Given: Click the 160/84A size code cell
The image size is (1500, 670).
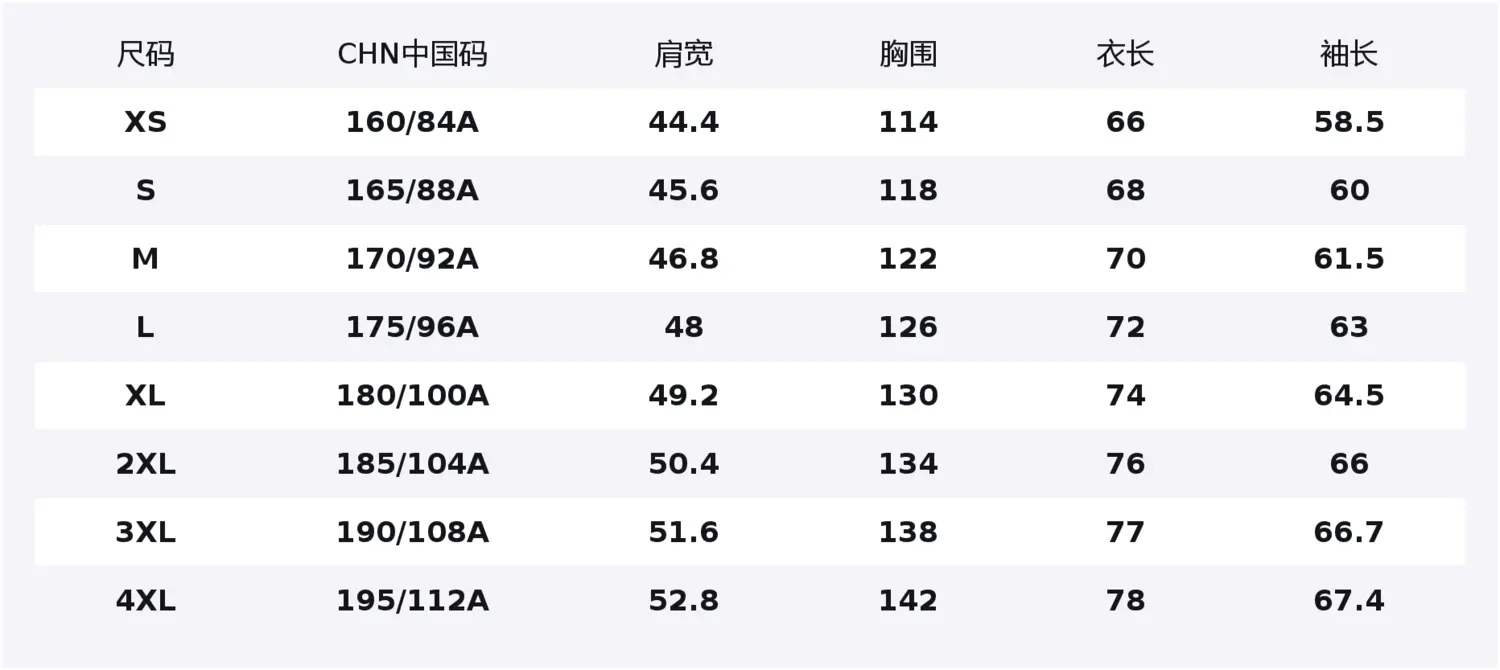Looking at the screenshot, I should click(x=412, y=122).
